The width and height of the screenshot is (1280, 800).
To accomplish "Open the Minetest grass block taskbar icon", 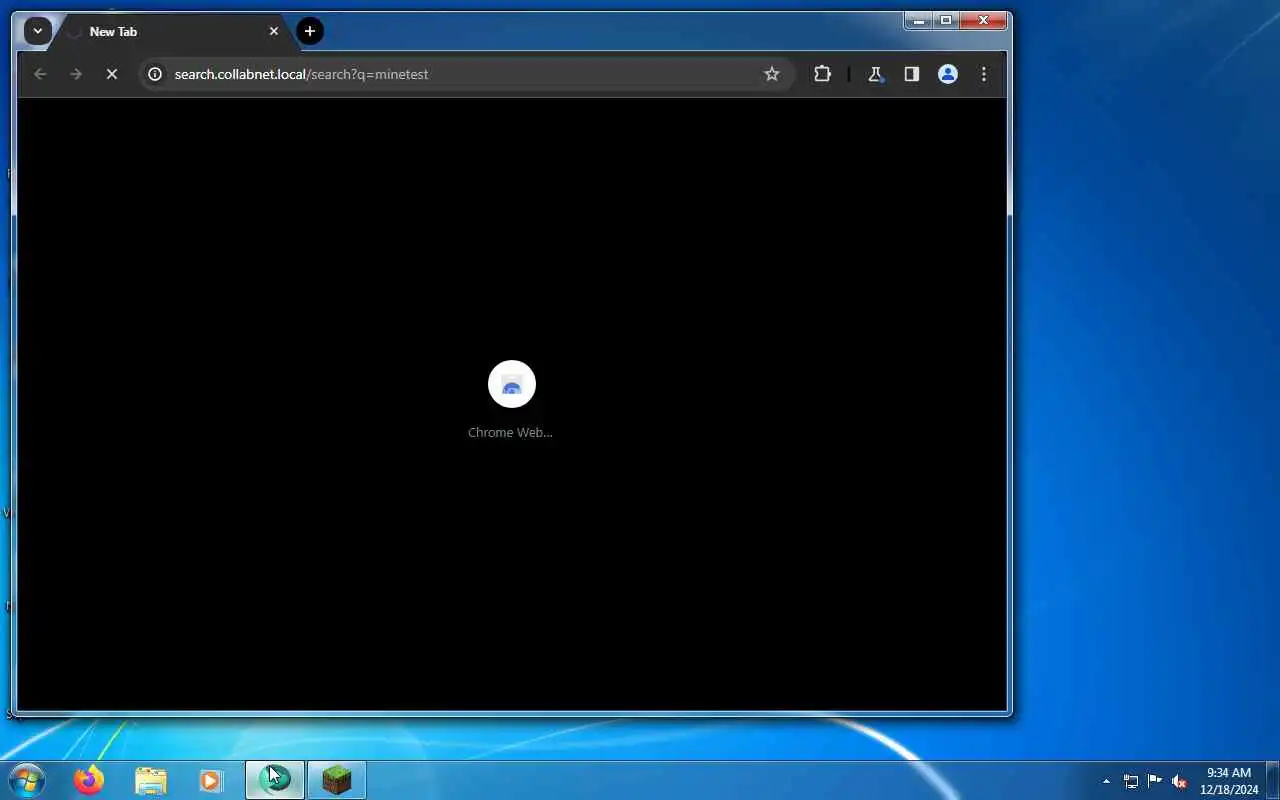I will tap(337, 780).
